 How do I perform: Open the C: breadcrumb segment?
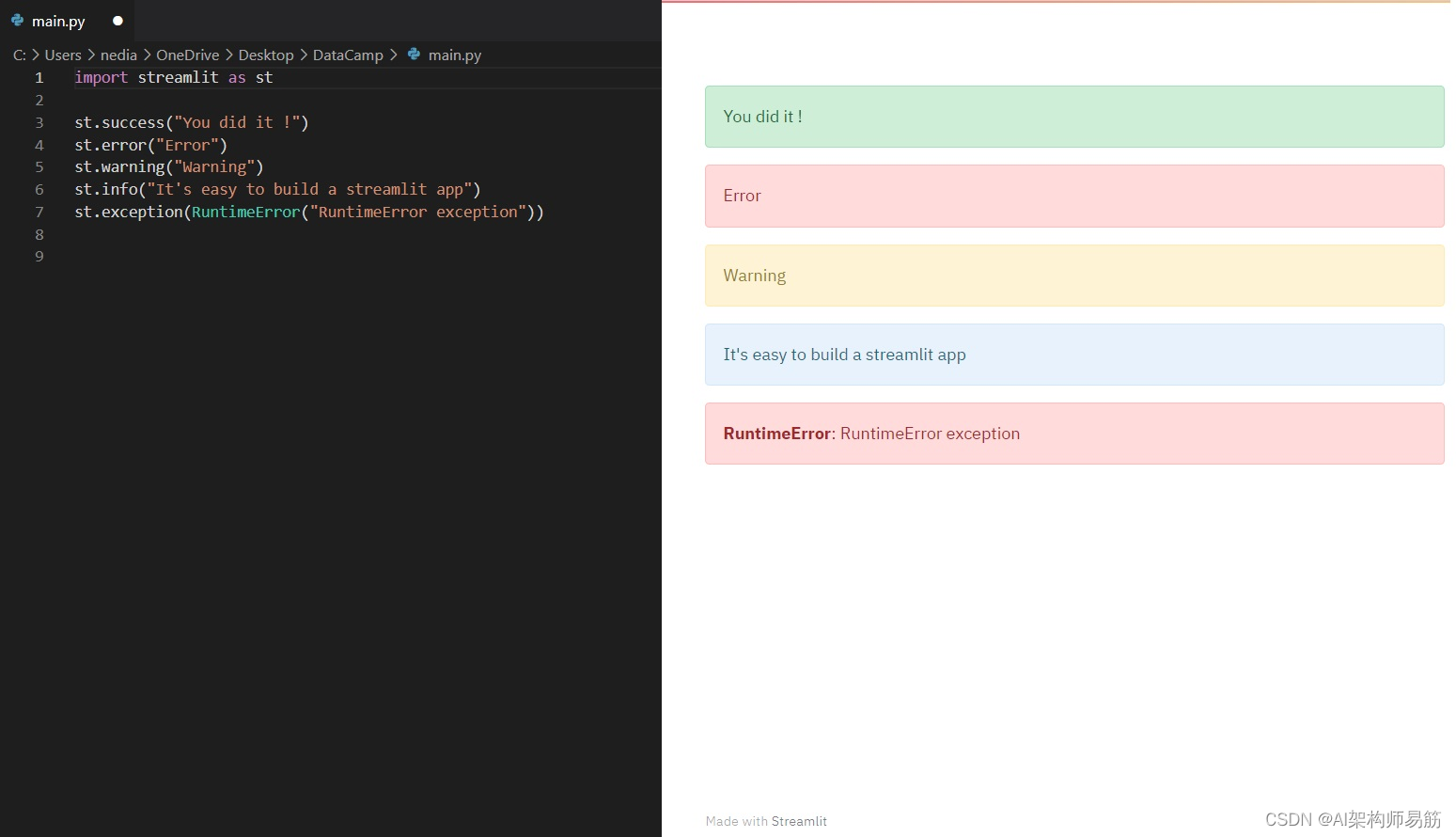tap(20, 55)
